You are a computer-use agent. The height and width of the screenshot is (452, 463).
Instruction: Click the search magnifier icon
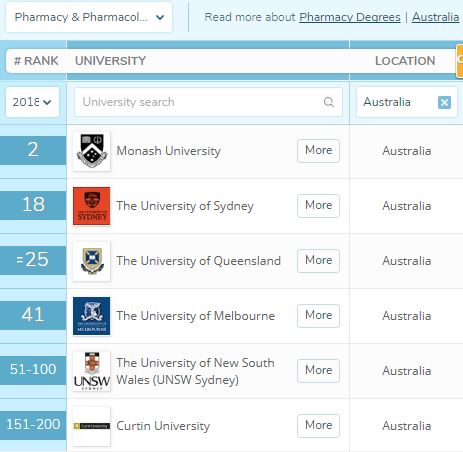coord(329,102)
